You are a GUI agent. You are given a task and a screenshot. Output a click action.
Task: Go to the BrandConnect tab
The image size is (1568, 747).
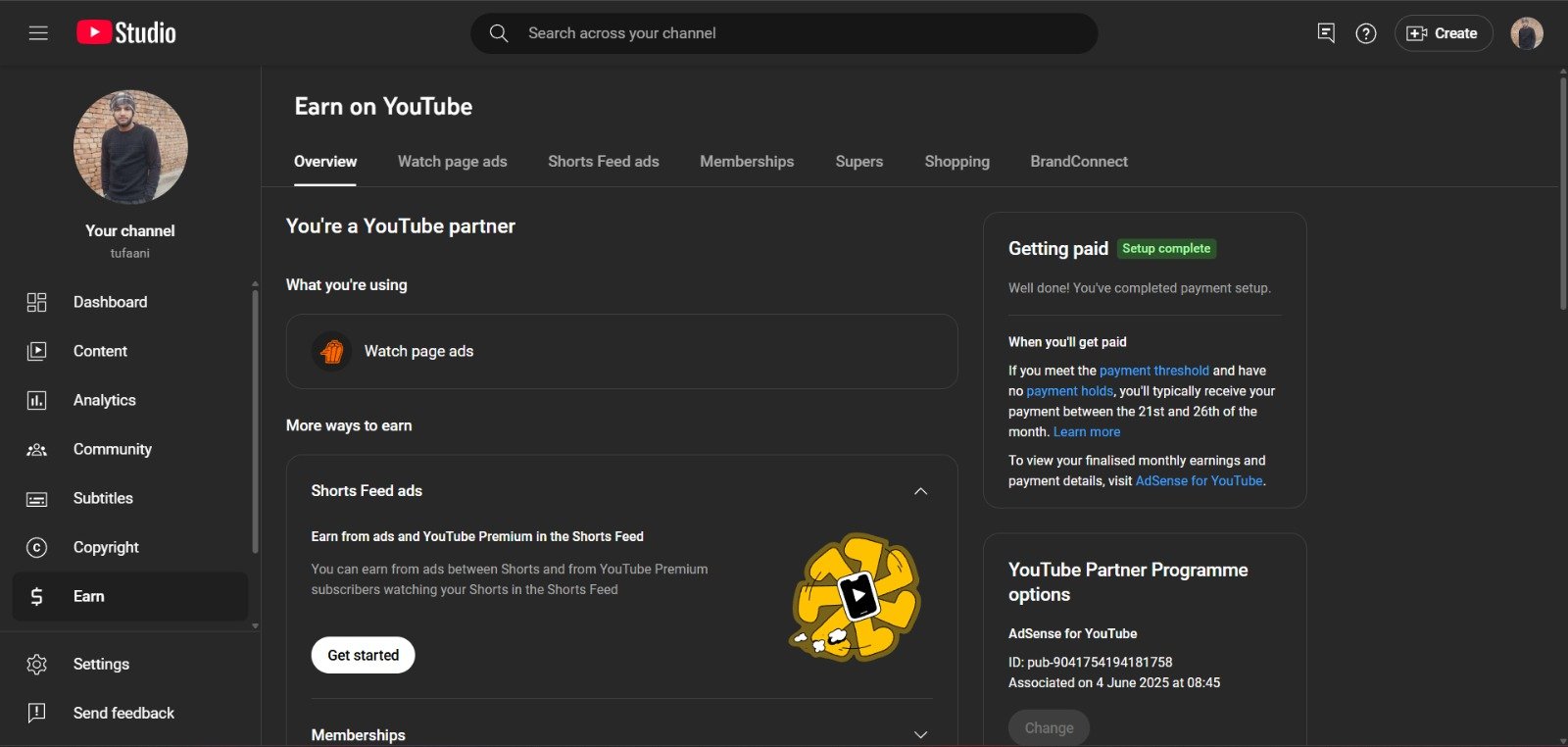click(1079, 162)
